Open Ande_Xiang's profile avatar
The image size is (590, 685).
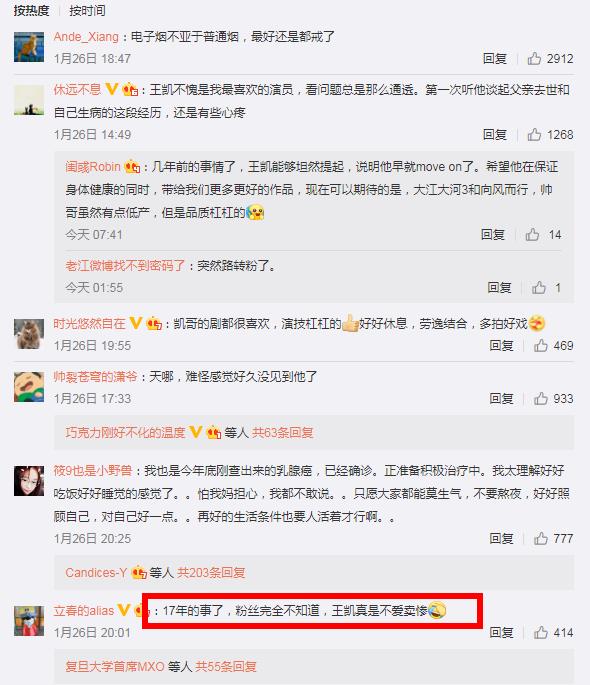(29, 47)
